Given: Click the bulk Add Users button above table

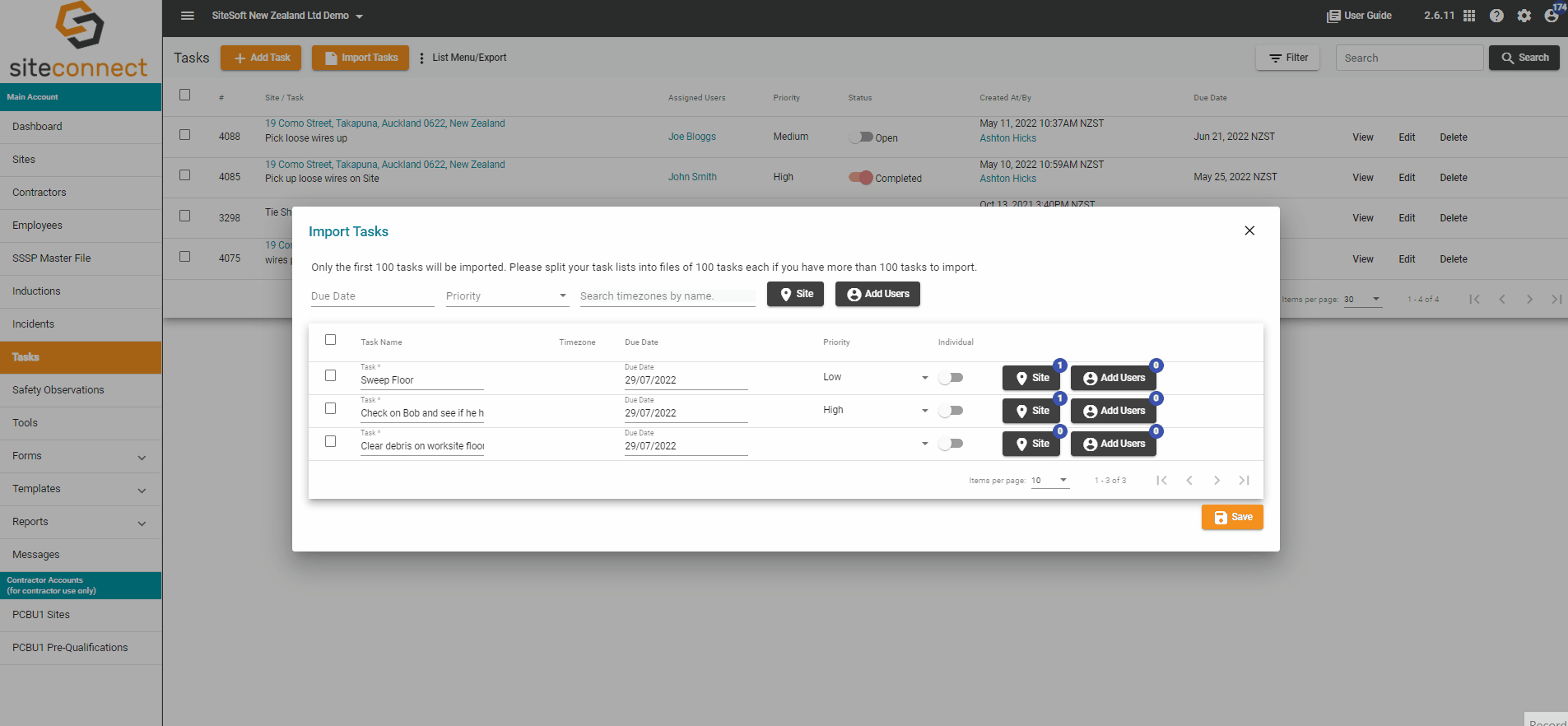Looking at the screenshot, I should (877, 294).
